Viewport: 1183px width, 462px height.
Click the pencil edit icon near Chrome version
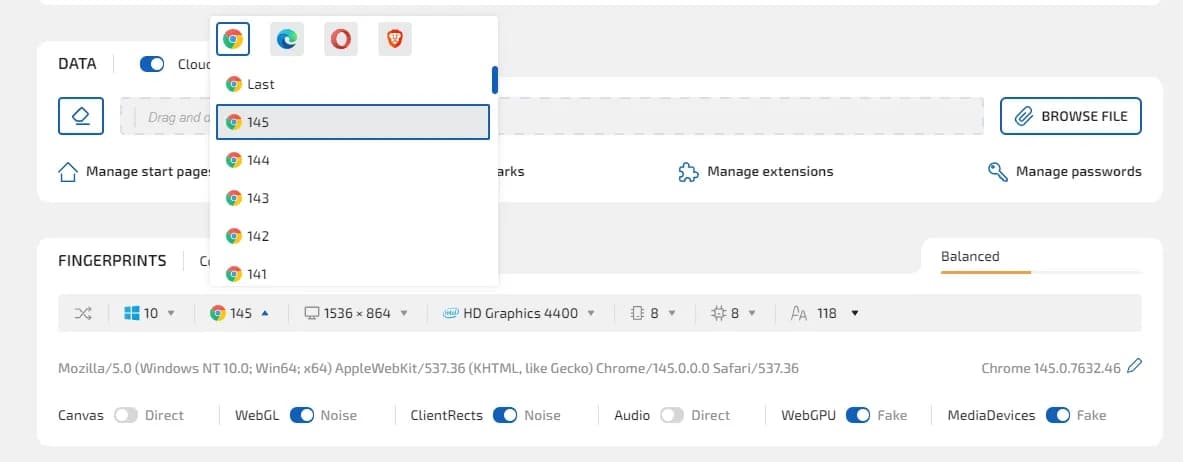(x=1133, y=367)
